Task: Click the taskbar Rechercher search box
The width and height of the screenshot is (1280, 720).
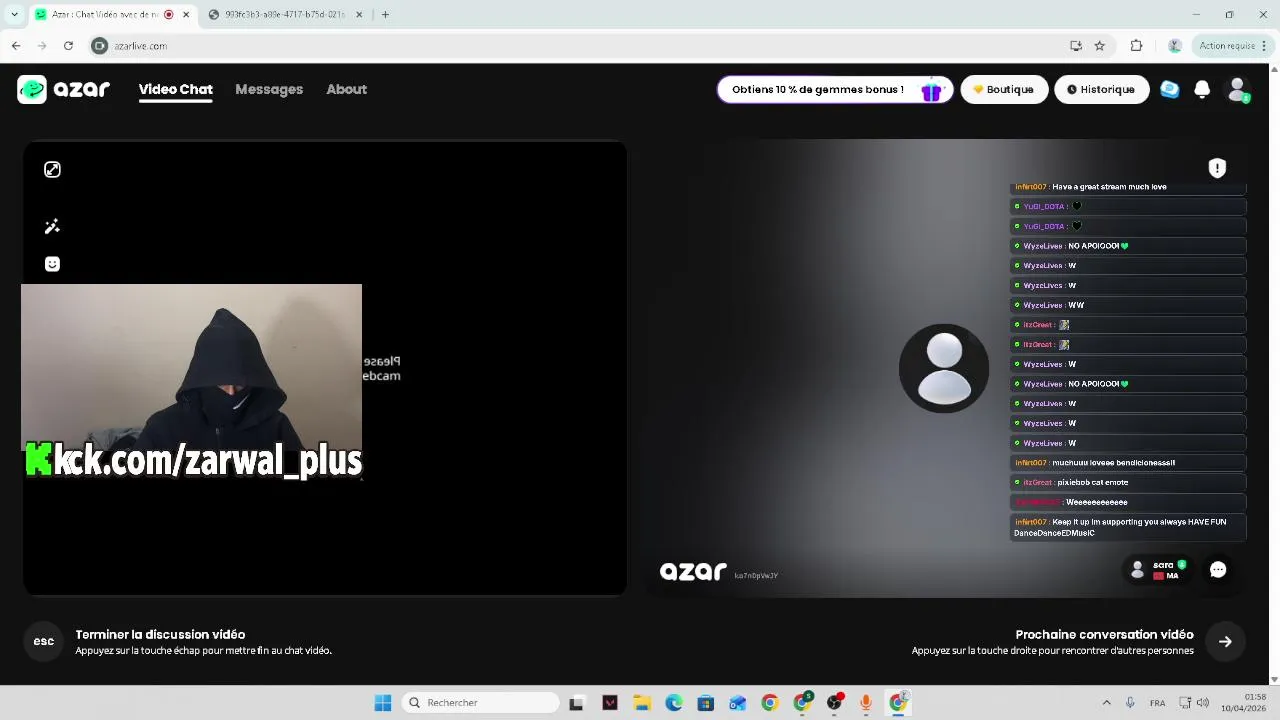Action: pos(482,703)
